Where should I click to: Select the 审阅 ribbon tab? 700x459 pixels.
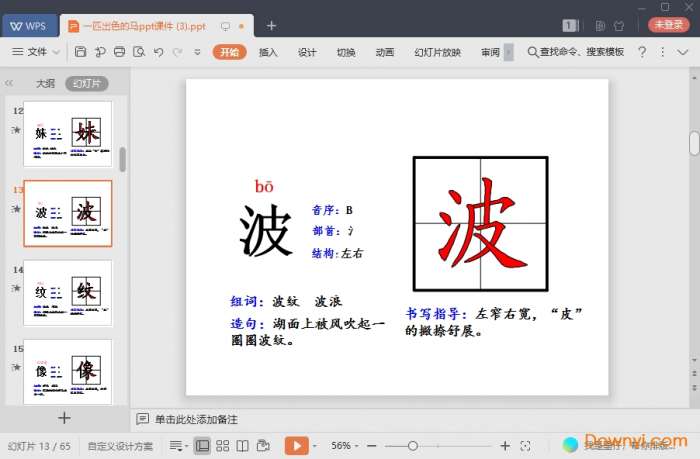(x=490, y=52)
